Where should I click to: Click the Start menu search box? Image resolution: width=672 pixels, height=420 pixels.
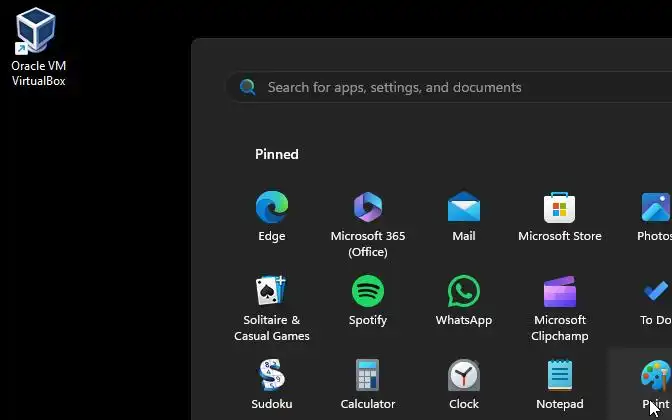coord(449,87)
